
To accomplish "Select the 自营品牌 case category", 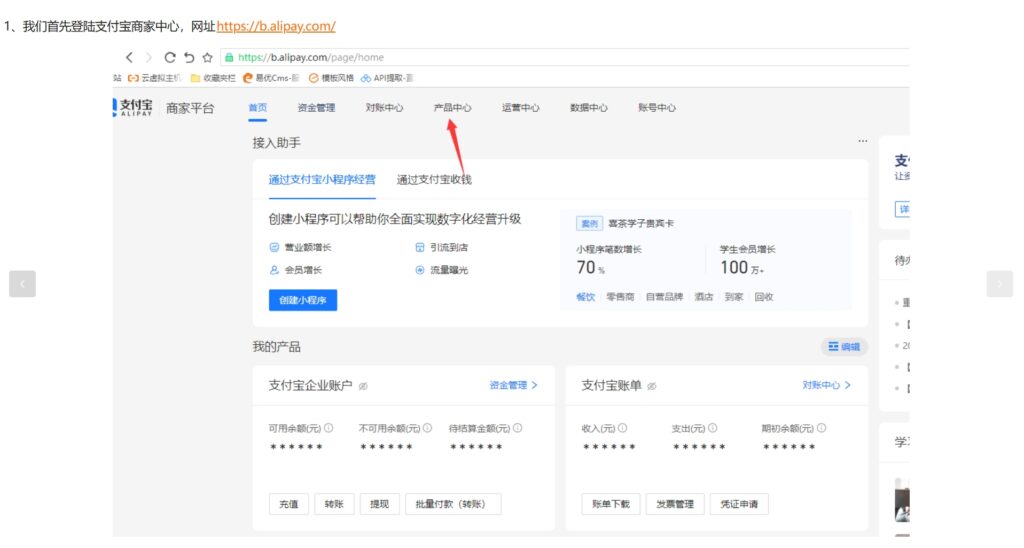I will tap(664, 297).
